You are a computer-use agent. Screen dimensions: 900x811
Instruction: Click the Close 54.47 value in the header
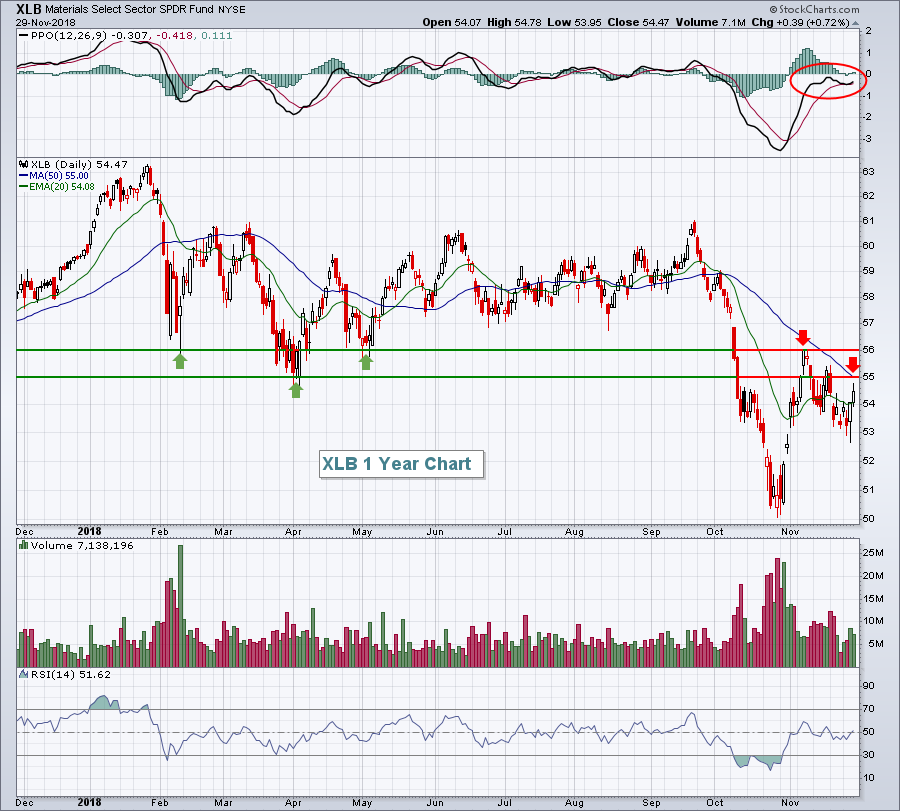tap(638, 22)
